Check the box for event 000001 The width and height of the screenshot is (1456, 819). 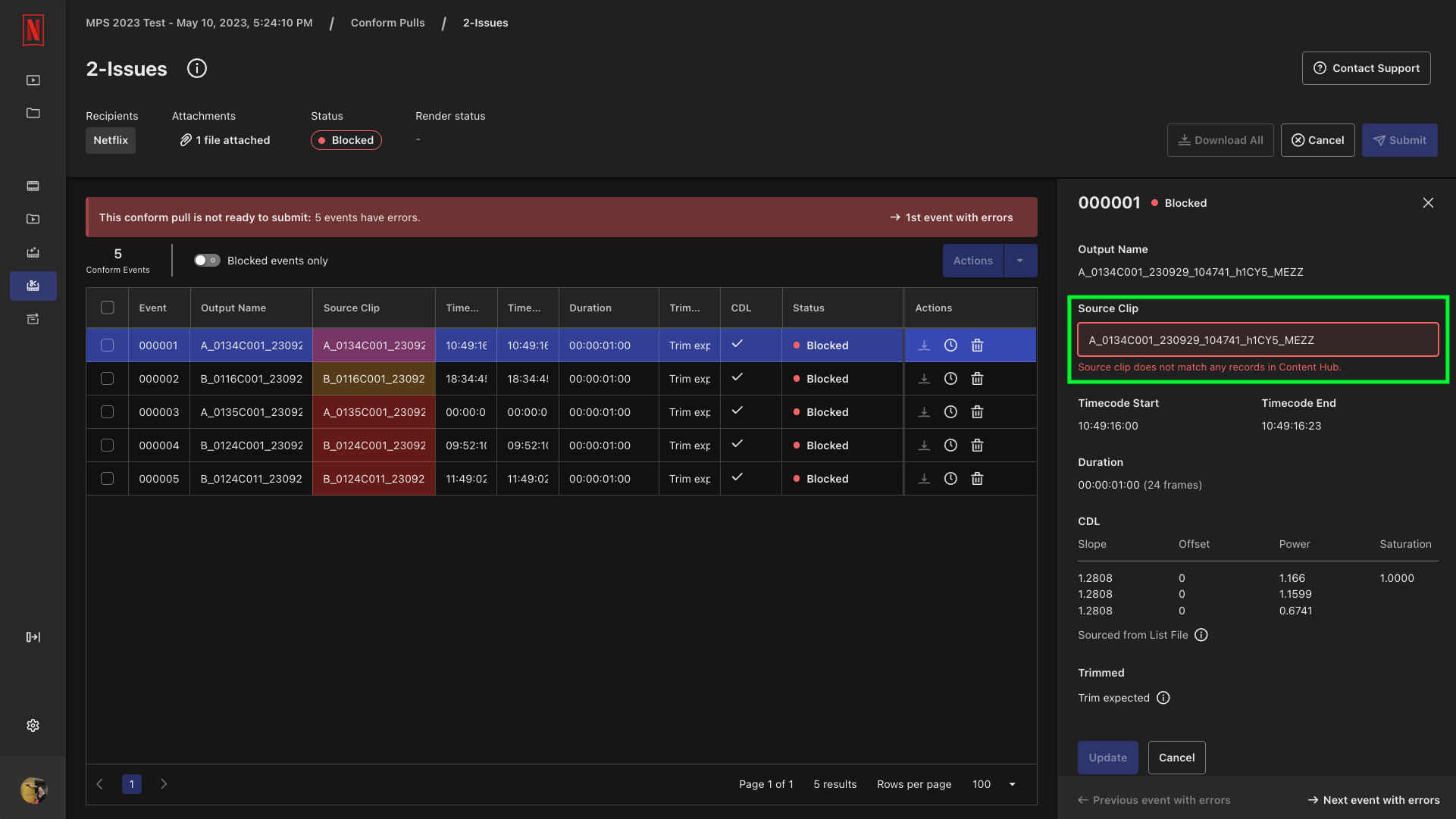click(108, 345)
